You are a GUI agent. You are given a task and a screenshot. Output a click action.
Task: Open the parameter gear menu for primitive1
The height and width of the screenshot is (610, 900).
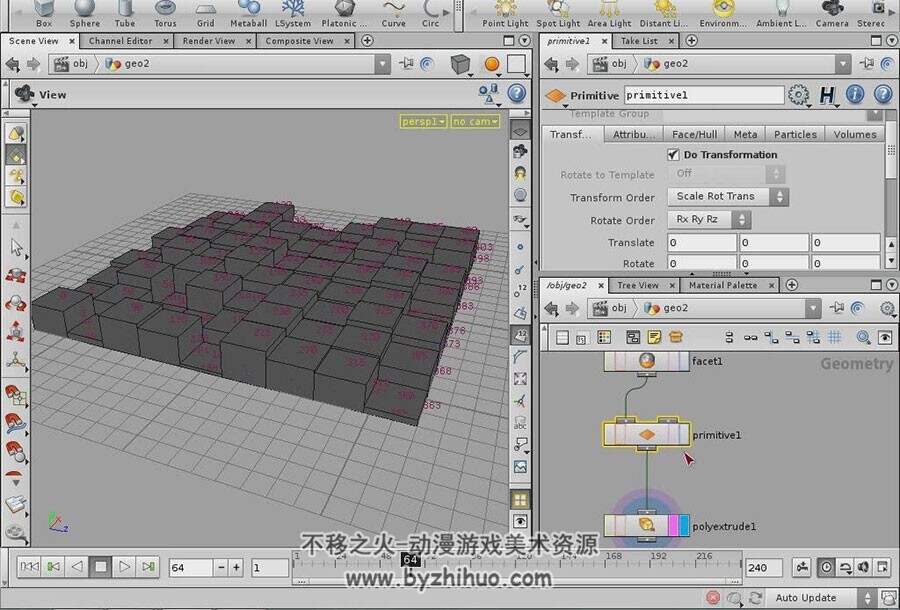[x=798, y=95]
